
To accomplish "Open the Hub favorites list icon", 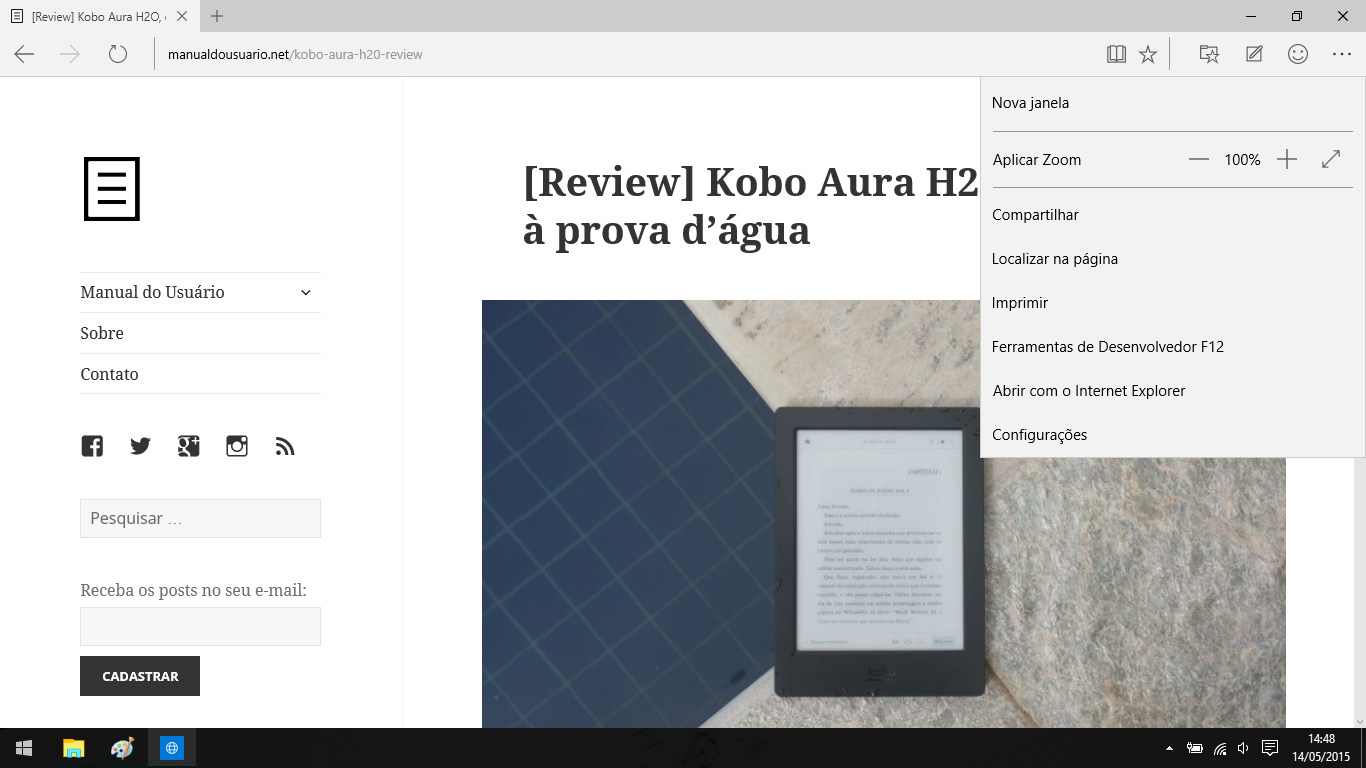I will pyautogui.click(x=1209, y=54).
